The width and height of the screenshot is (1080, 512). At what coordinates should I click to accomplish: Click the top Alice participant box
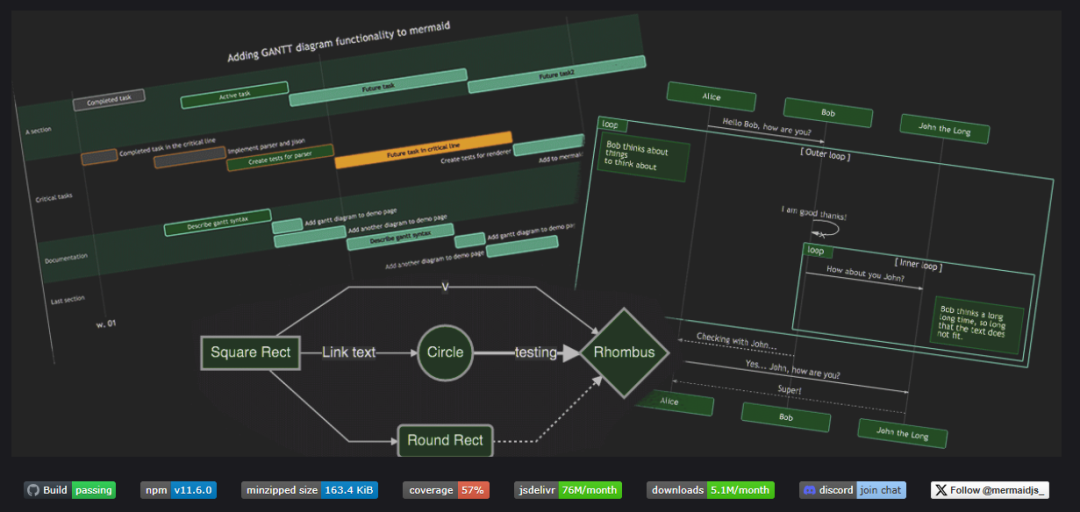(712, 97)
